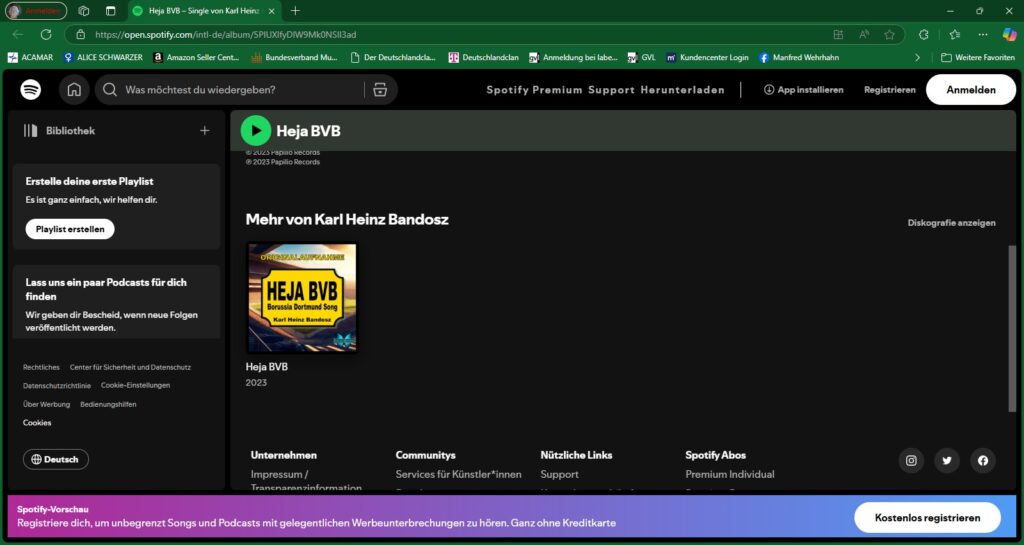Open Spotify Instagram page icon

(911, 460)
